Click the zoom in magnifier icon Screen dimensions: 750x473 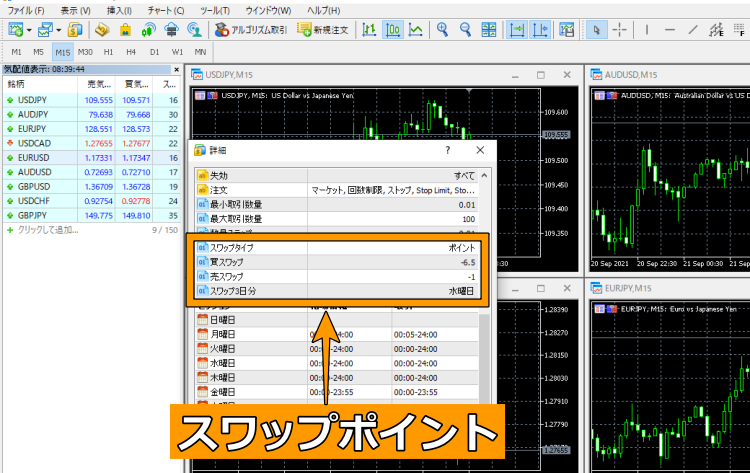pyautogui.click(x=443, y=29)
